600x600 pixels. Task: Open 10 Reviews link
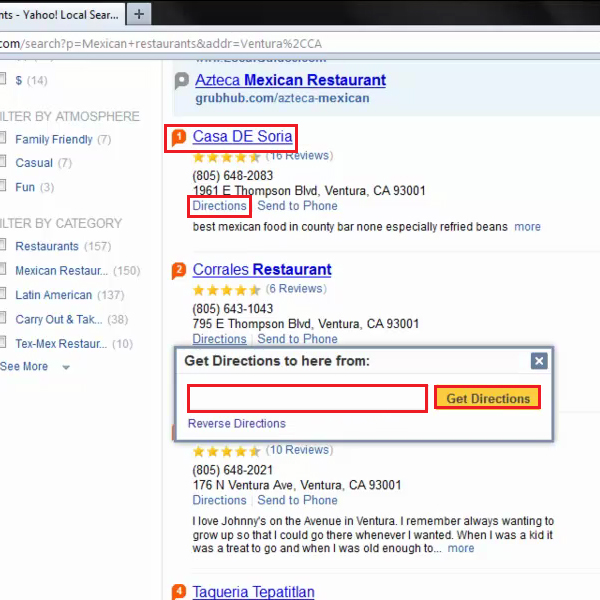coord(299,450)
